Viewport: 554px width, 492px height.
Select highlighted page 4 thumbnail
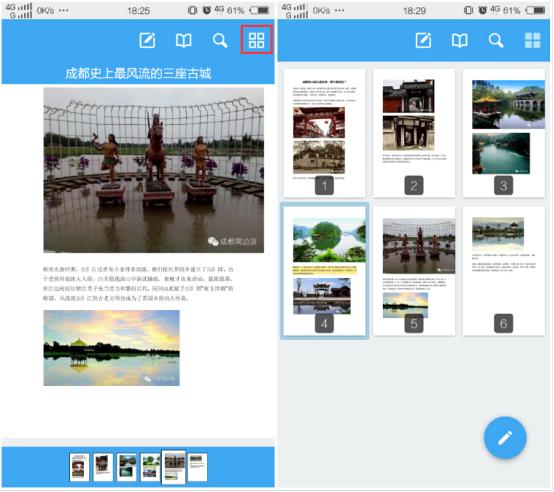[324, 271]
